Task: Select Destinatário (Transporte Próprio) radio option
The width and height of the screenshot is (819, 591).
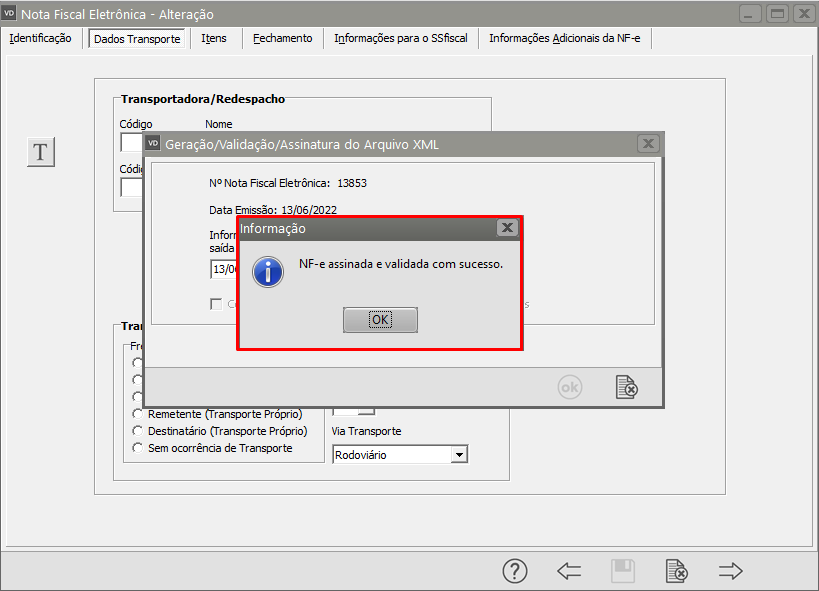Action: [x=138, y=431]
